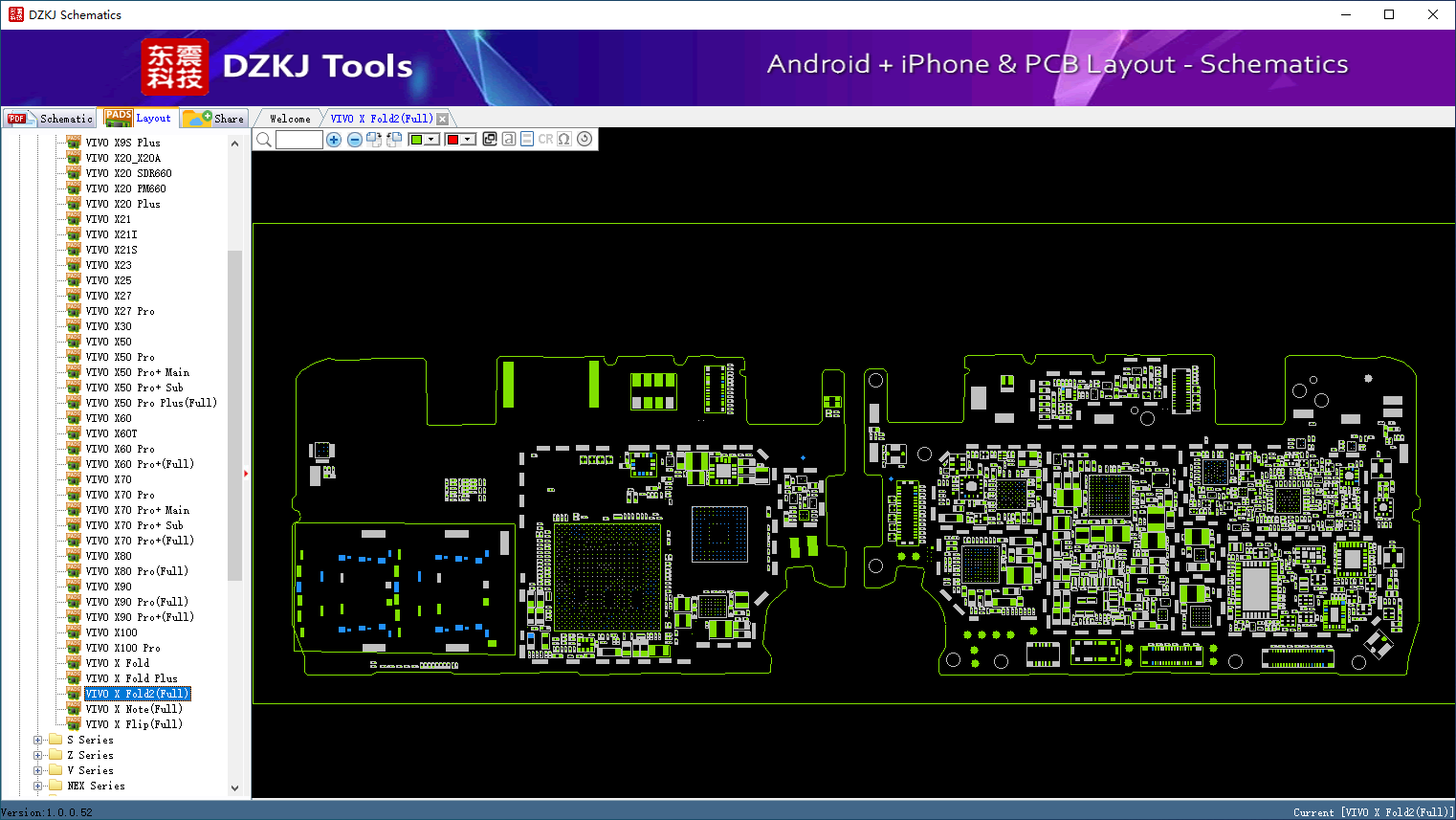This screenshot has height=820, width=1456.
Task: Click the green color swatch
Action: click(416, 140)
